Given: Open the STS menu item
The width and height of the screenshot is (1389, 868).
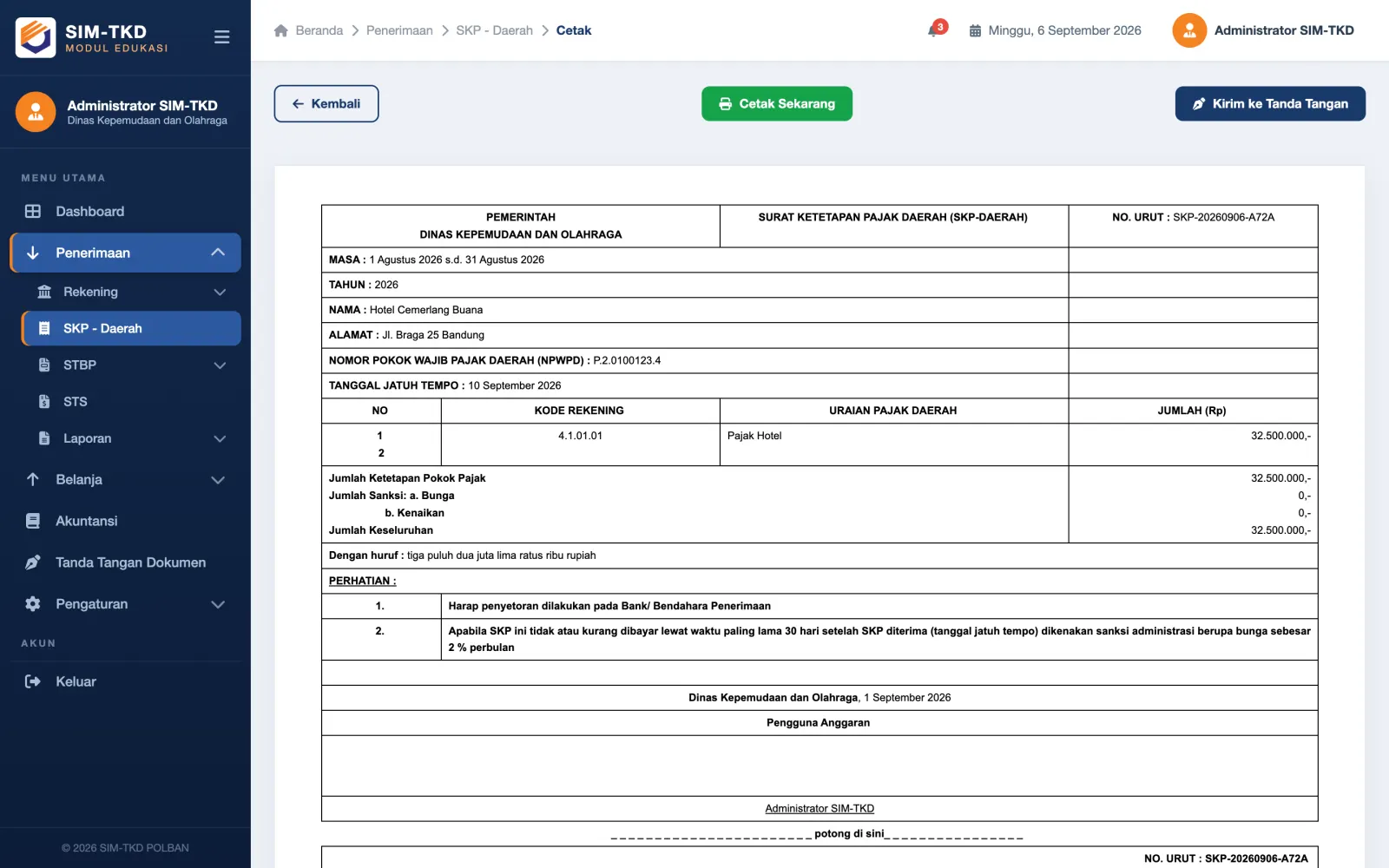Looking at the screenshot, I should (x=131, y=401).
